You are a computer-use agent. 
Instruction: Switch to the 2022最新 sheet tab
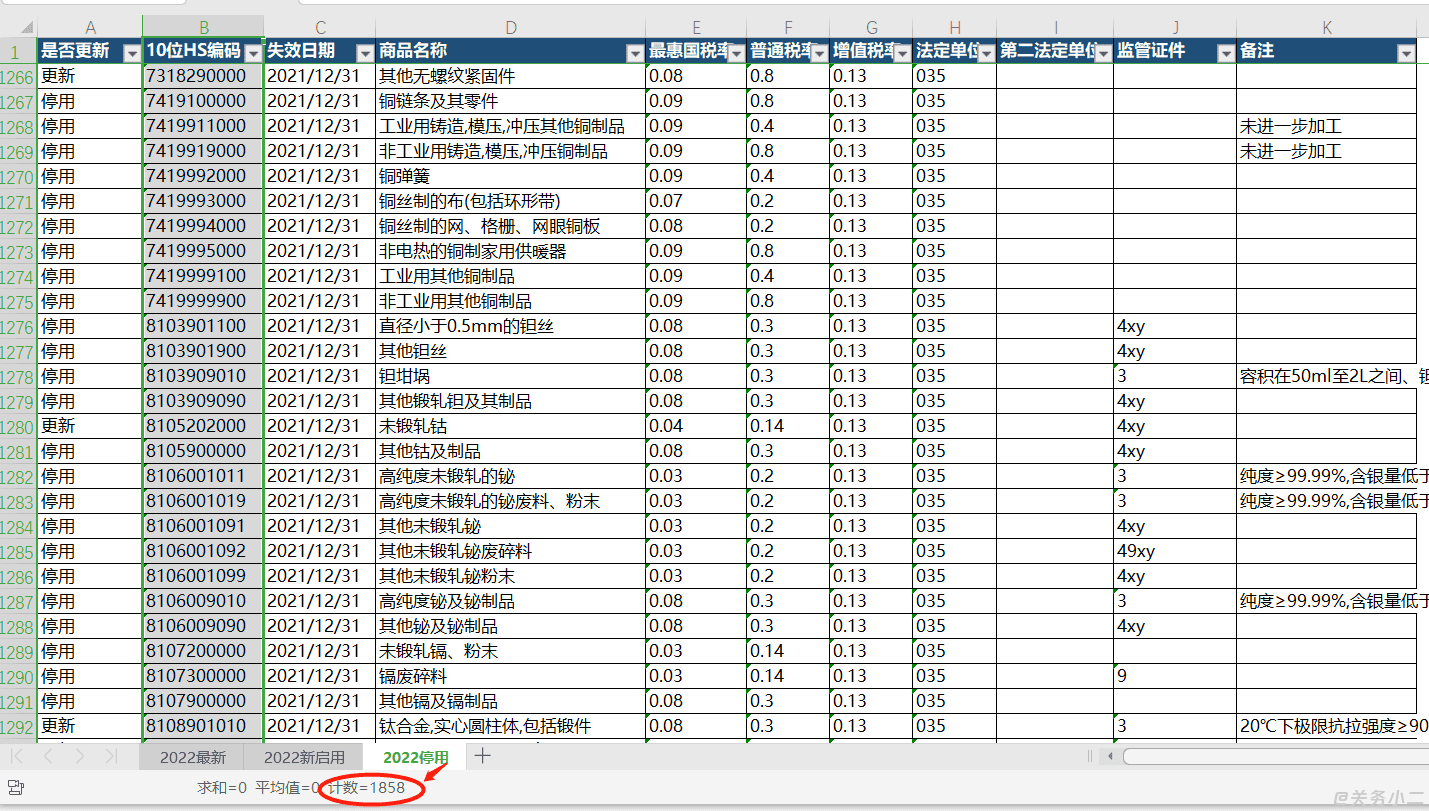pos(193,757)
